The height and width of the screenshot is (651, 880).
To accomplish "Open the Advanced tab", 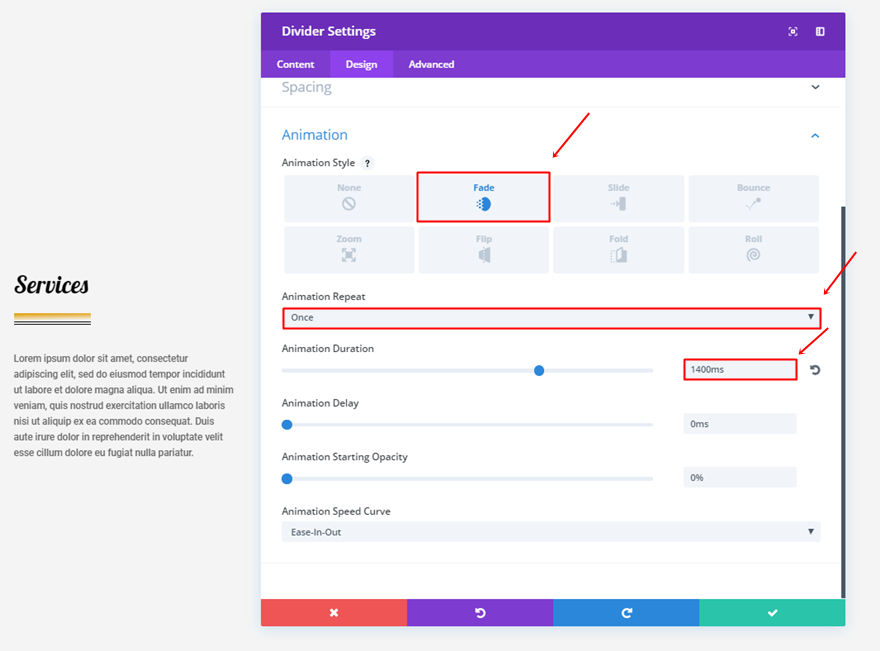I will click(431, 64).
